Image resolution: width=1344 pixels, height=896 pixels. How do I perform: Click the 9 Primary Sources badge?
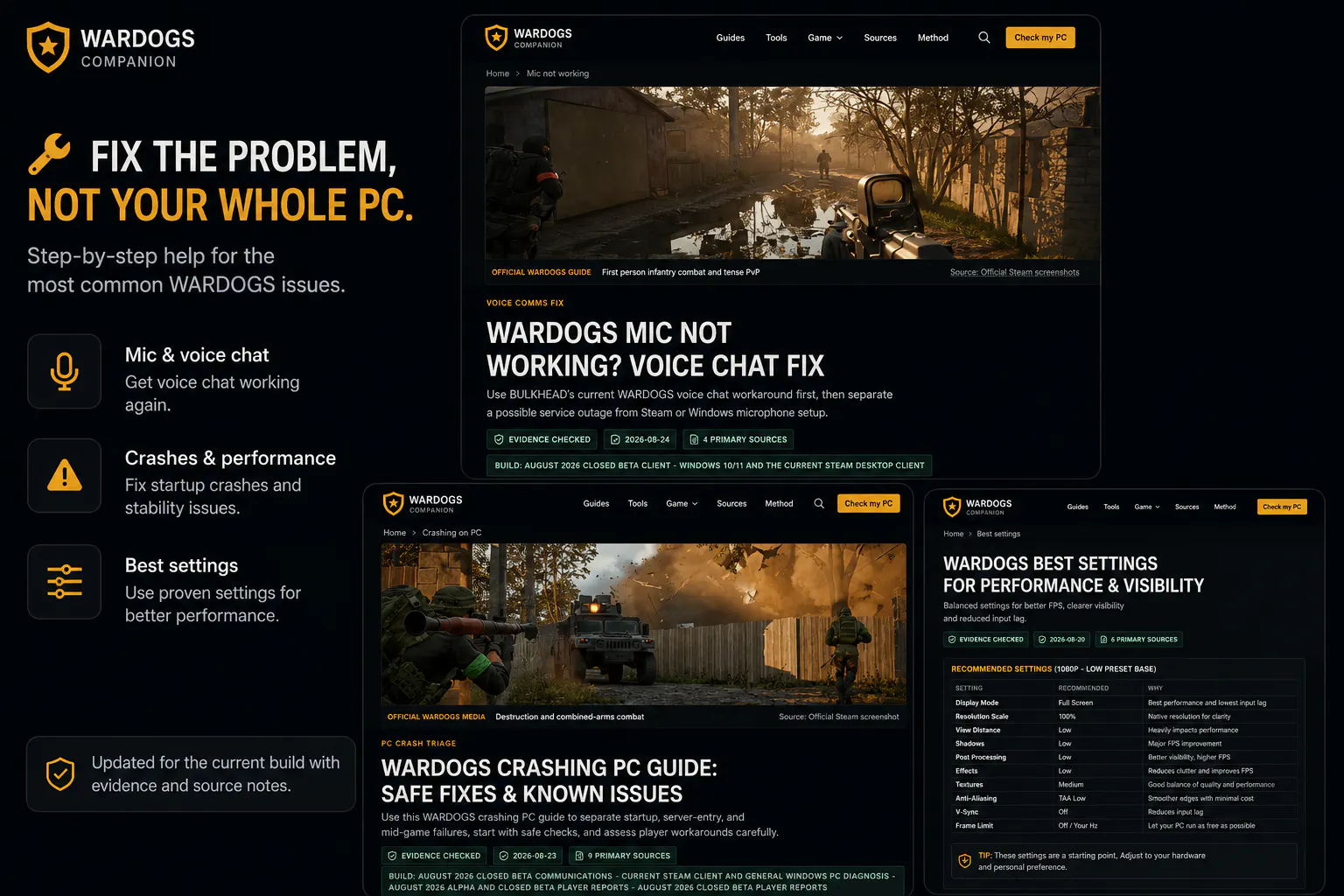pyautogui.click(x=622, y=856)
